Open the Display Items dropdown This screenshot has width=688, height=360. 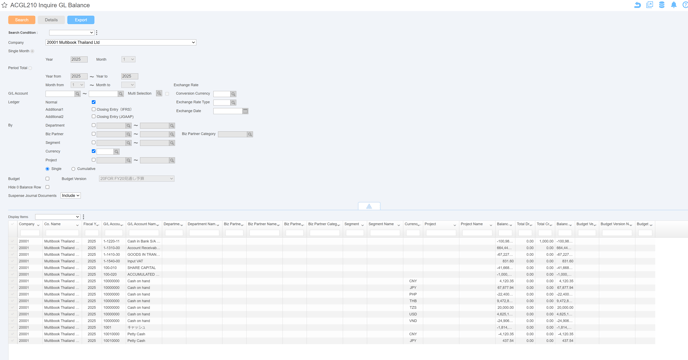tap(57, 217)
